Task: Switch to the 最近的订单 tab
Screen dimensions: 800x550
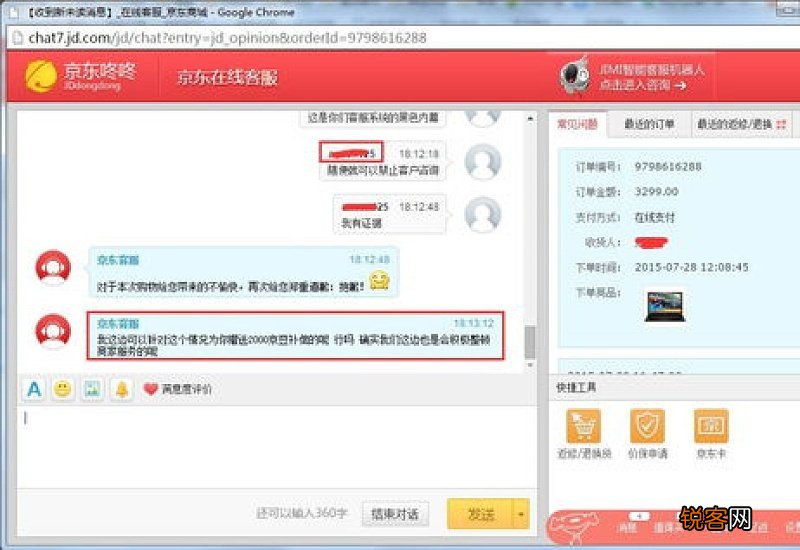Action: (x=649, y=124)
